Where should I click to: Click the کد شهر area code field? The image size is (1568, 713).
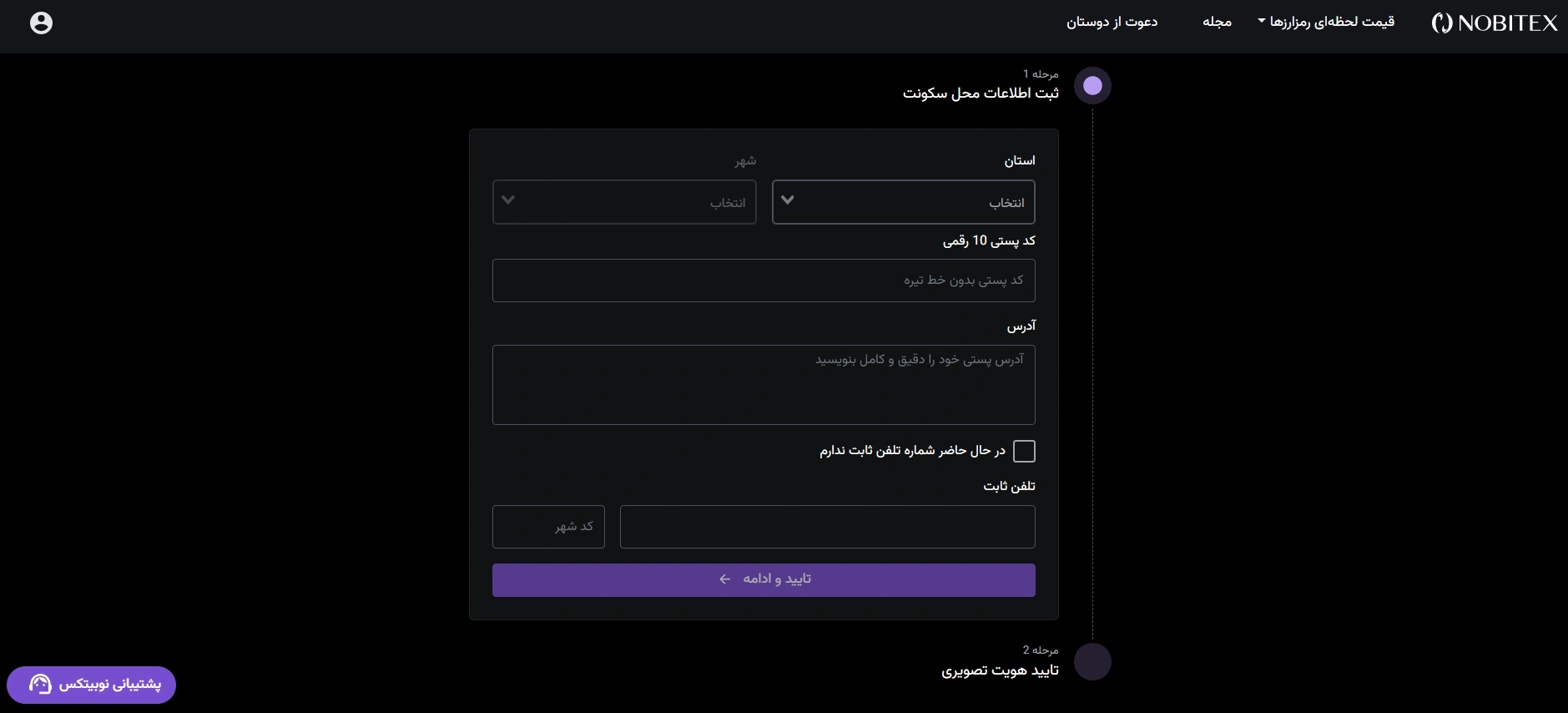[548, 527]
